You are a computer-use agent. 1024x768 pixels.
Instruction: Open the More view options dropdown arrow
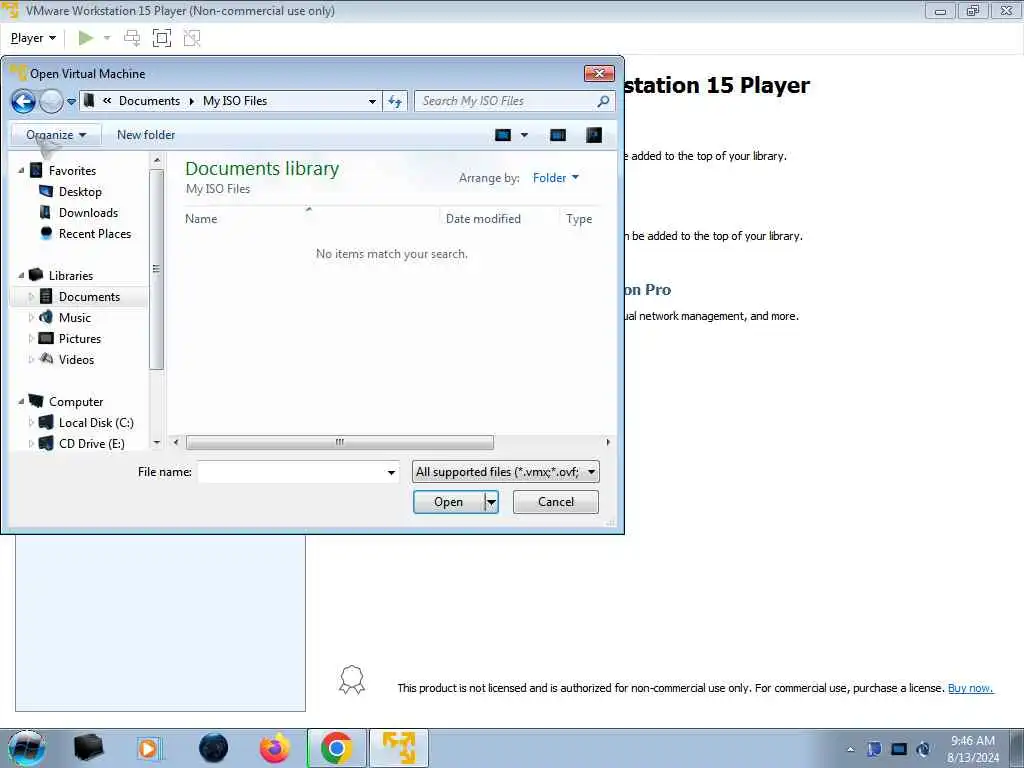(x=524, y=135)
